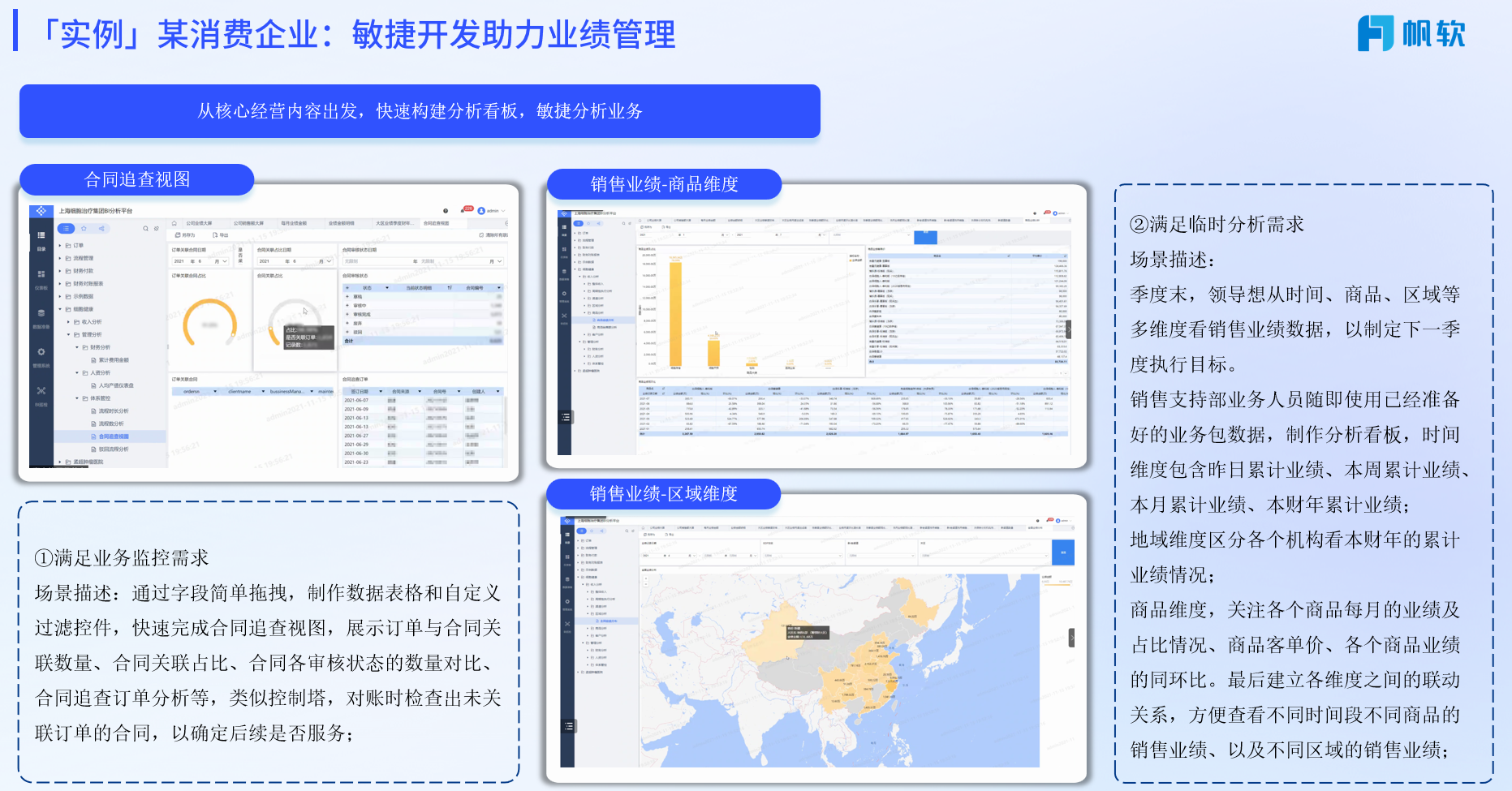1512x791 pixels.
Task: Click the blue banner 从核心经营内容出发 at top
Action: click(420, 111)
